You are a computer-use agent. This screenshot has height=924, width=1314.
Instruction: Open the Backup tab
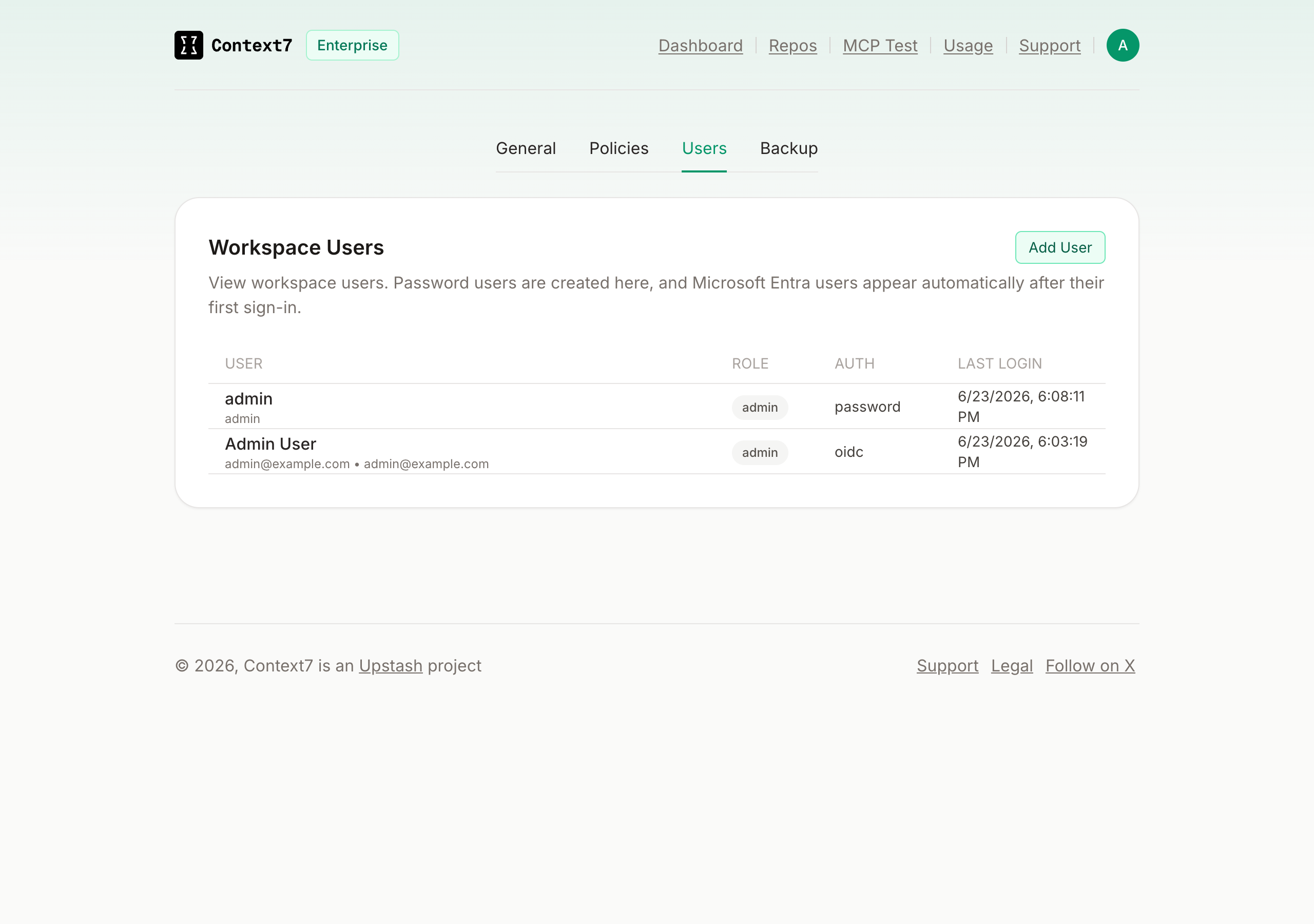(x=788, y=148)
